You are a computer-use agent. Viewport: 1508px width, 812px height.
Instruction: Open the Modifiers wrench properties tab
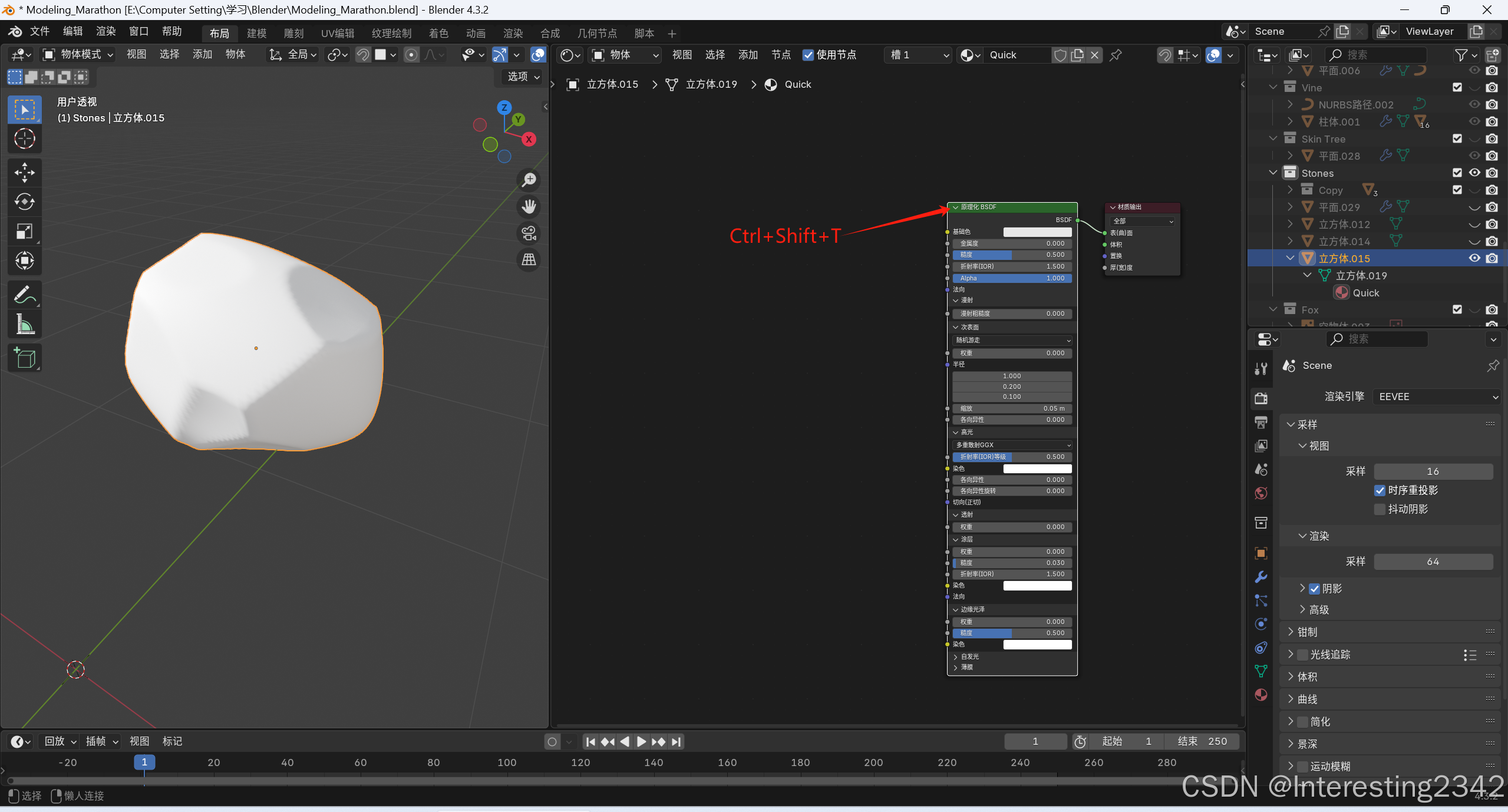pyautogui.click(x=1261, y=577)
